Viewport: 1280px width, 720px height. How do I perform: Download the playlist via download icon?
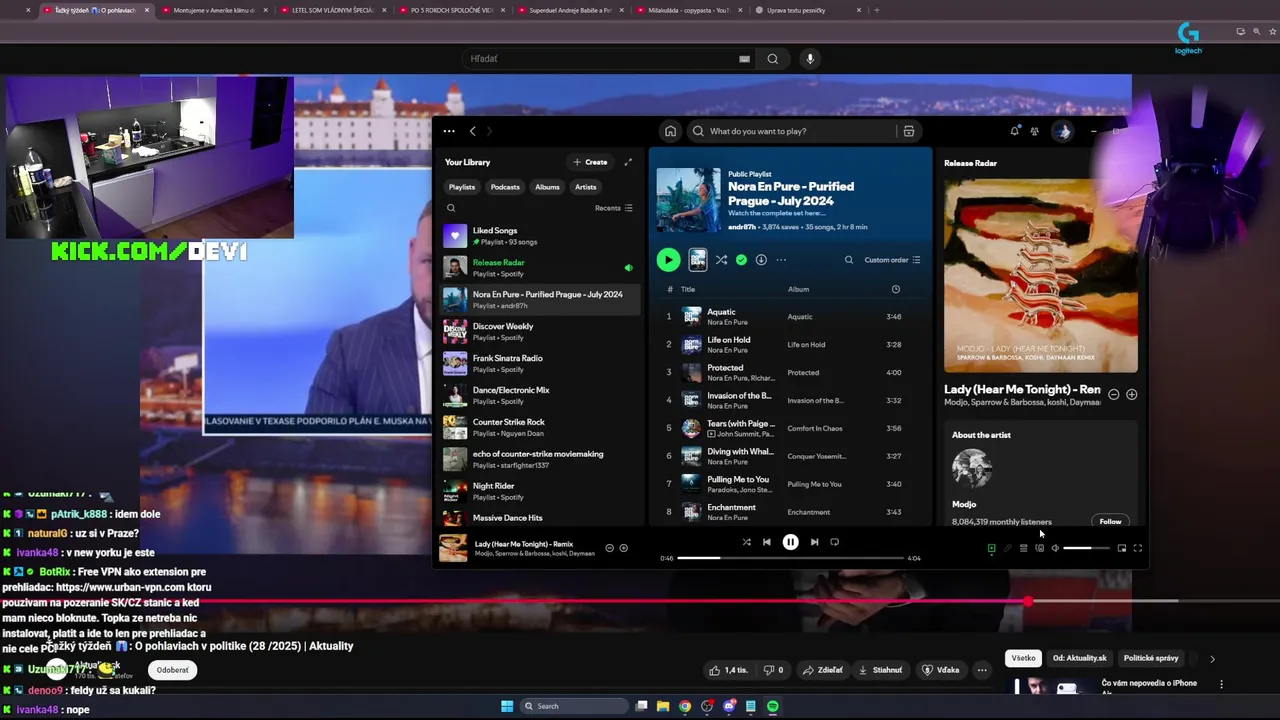(761, 260)
